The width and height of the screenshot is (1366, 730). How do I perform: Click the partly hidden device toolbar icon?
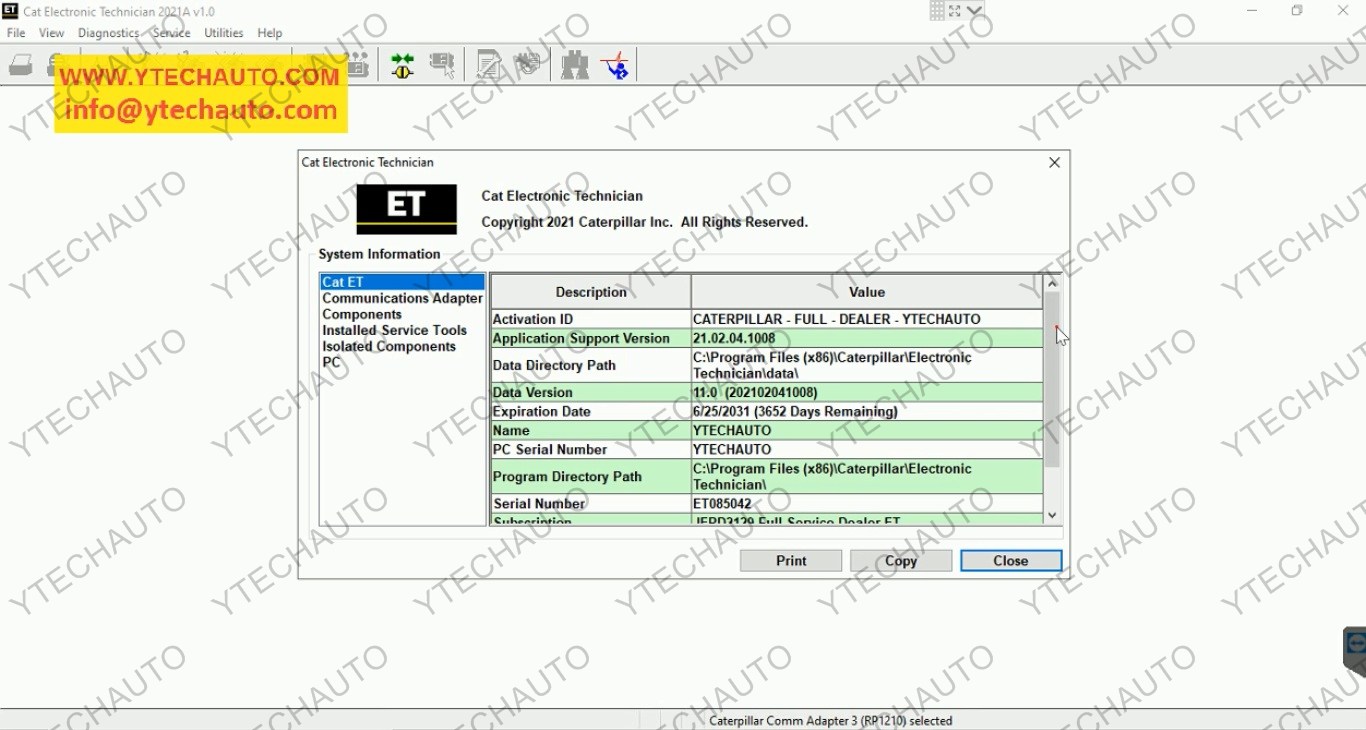(x=358, y=66)
